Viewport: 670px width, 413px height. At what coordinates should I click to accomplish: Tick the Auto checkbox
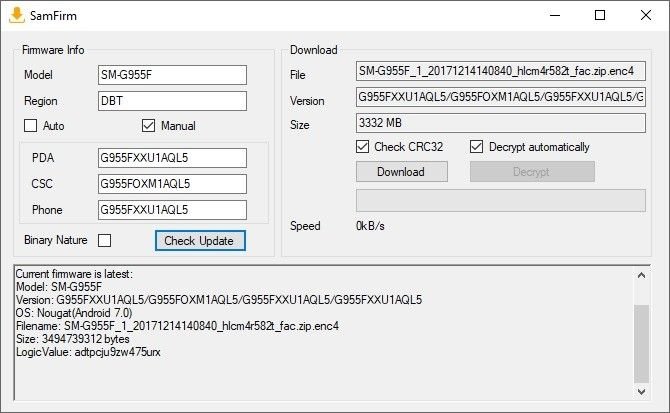pos(30,126)
